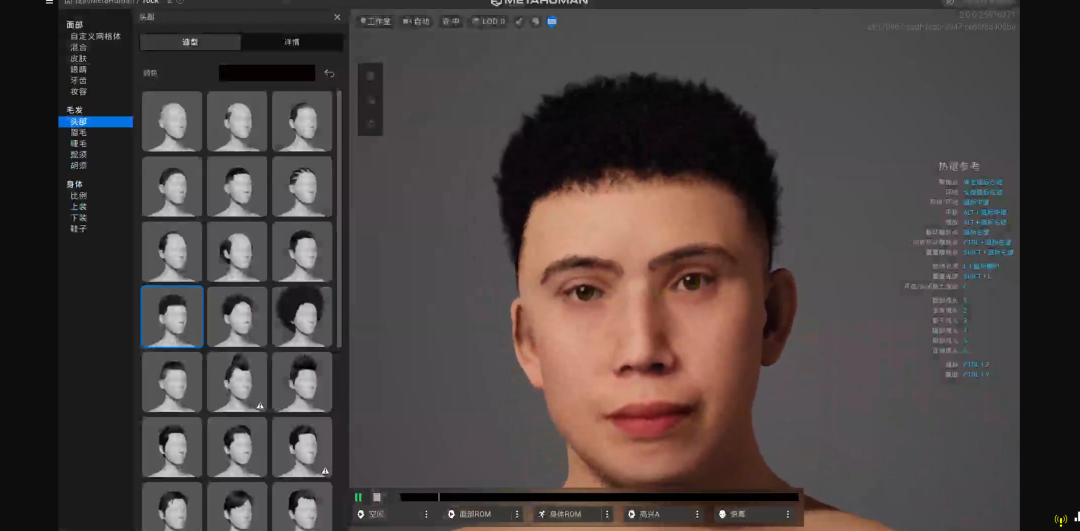
Task: Click the brush icon in the viewport toolbar
Action: 519,21
